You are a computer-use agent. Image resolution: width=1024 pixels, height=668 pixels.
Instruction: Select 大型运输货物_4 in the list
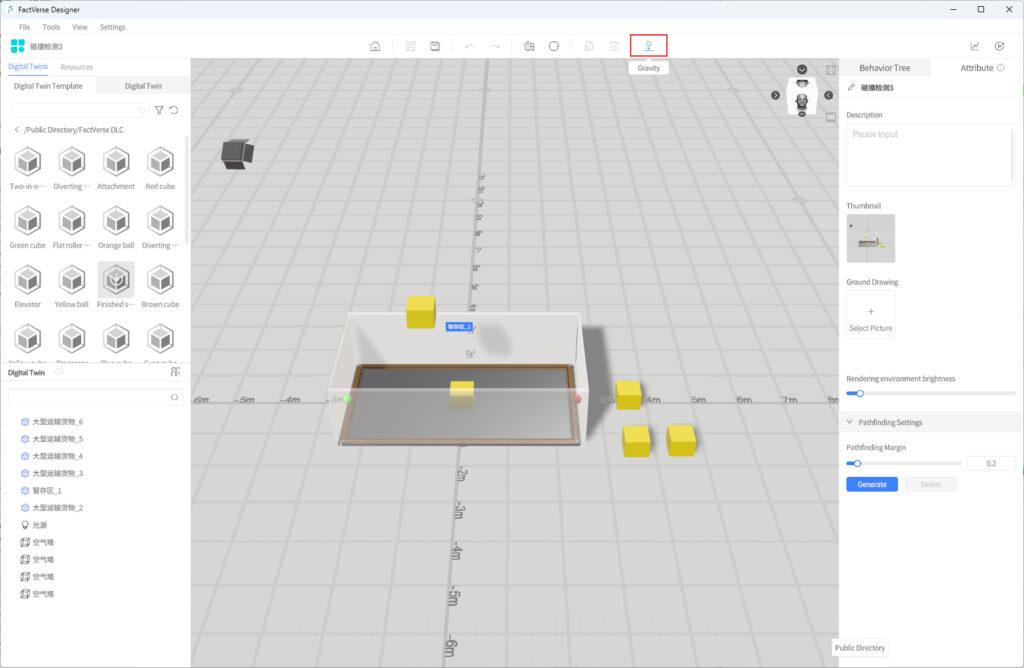point(57,456)
